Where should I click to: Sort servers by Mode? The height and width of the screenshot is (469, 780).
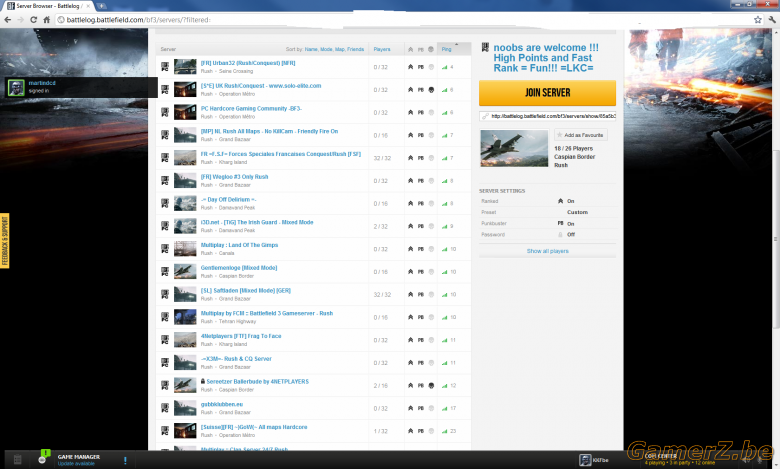coord(326,49)
